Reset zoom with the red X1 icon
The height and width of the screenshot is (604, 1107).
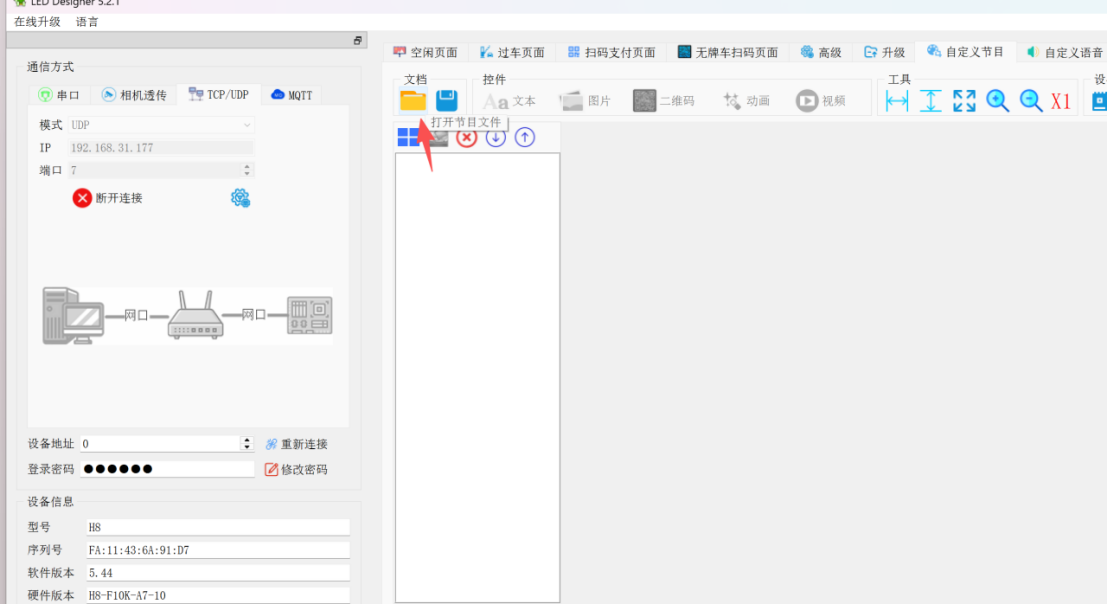coord(1061,101)
